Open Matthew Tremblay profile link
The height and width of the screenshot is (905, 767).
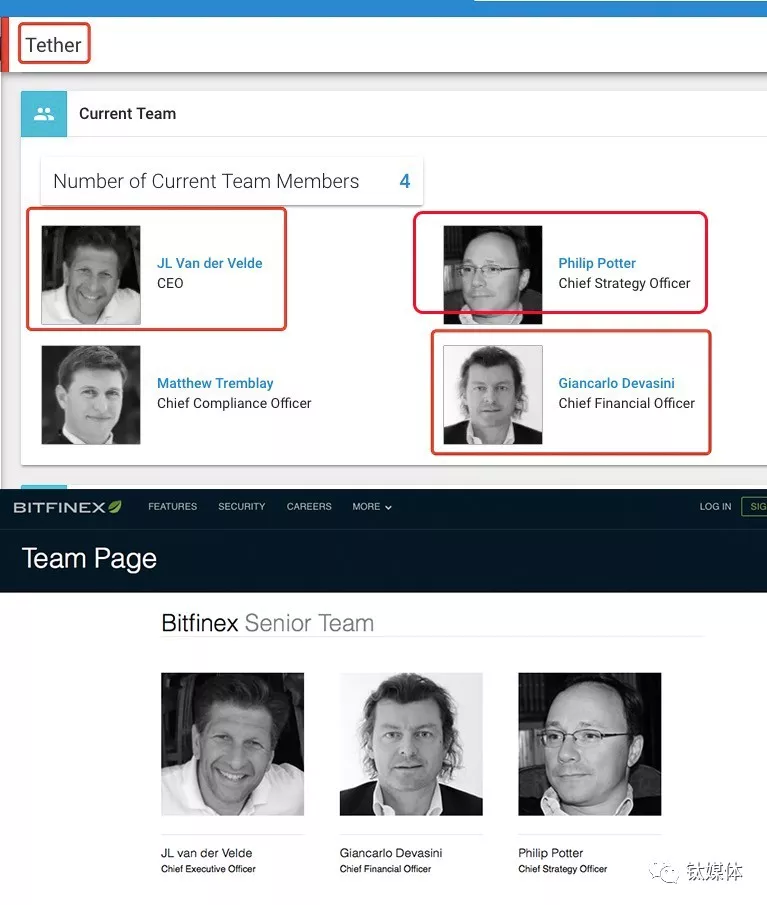(x=215, y=383)
